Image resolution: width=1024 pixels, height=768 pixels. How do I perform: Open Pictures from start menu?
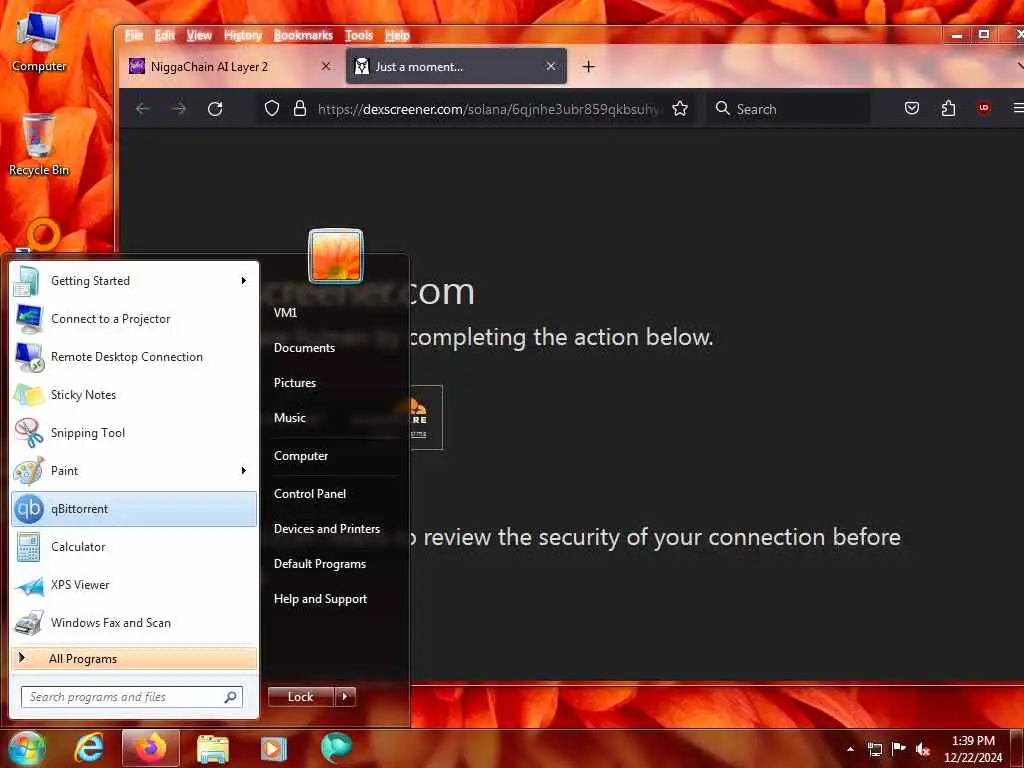coord(295,383)
